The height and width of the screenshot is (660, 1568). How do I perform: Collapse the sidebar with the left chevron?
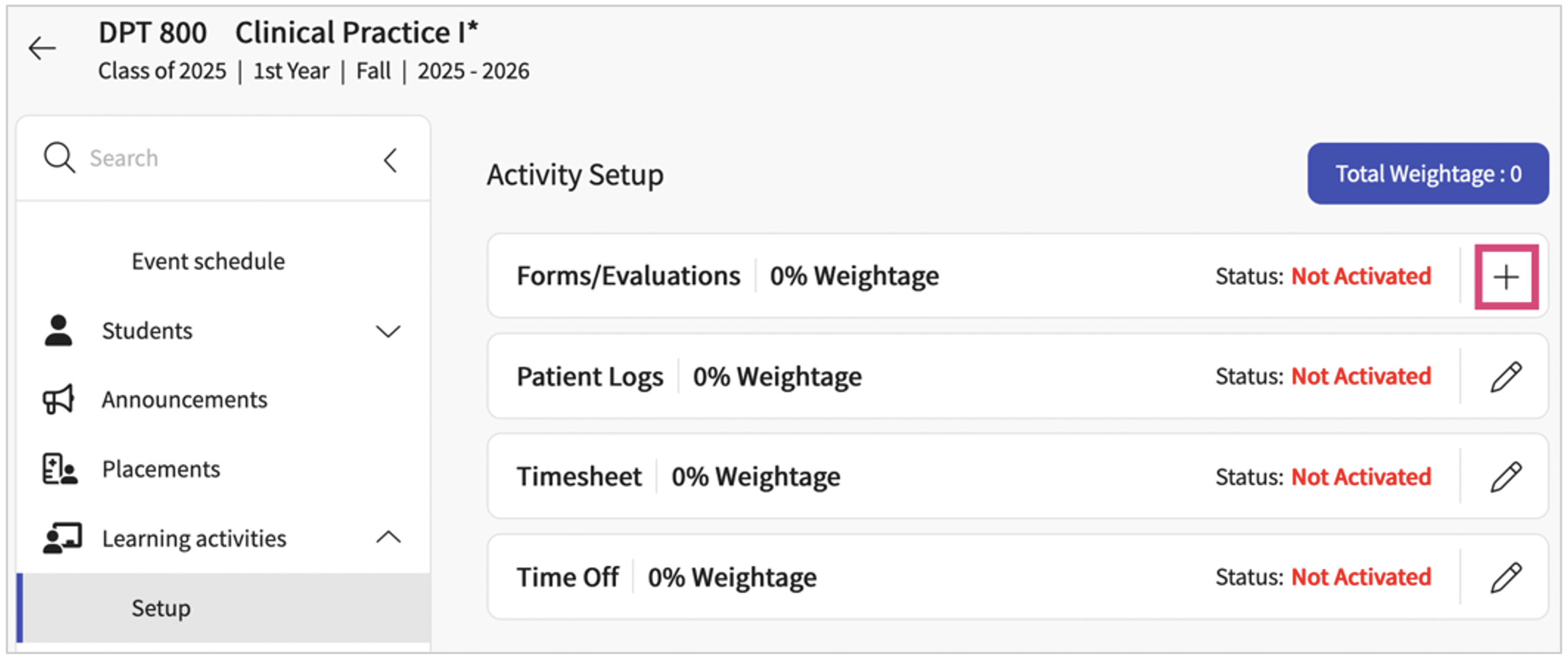pyautogui.click(x=391, y=160)
